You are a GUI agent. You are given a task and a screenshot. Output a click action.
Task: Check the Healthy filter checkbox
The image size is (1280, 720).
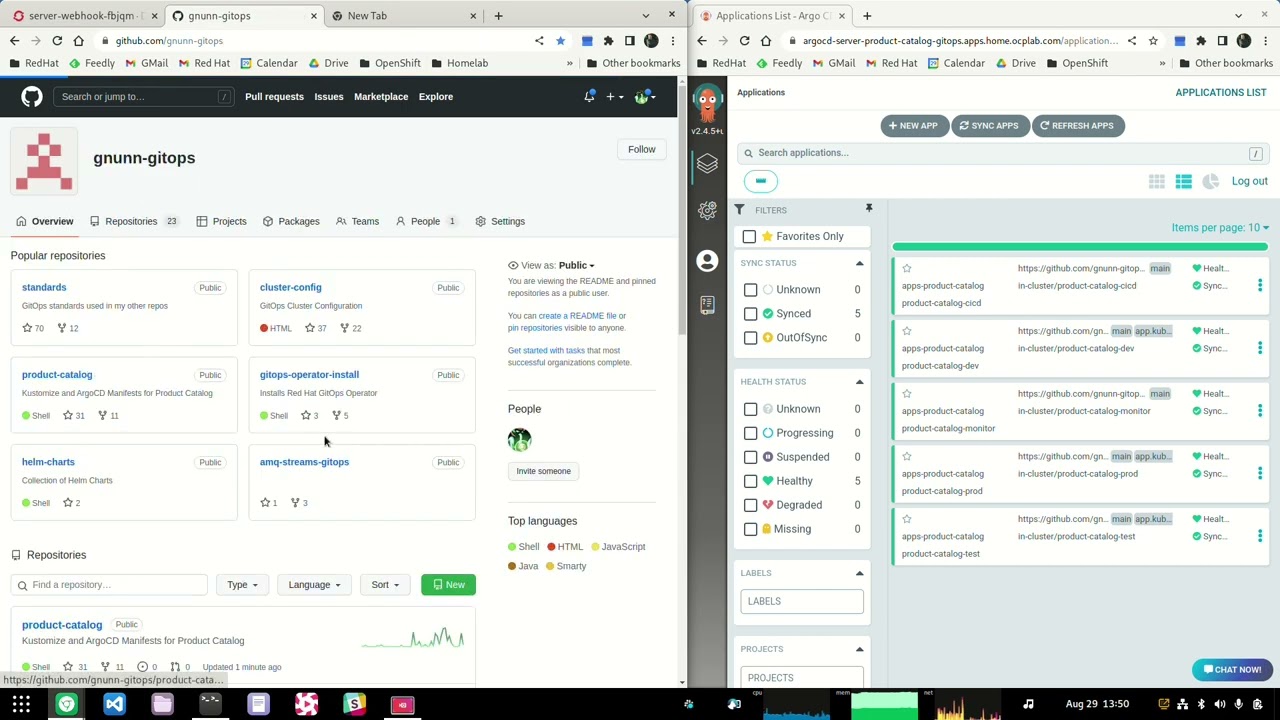pyautogui.click(x=750, y=481)
